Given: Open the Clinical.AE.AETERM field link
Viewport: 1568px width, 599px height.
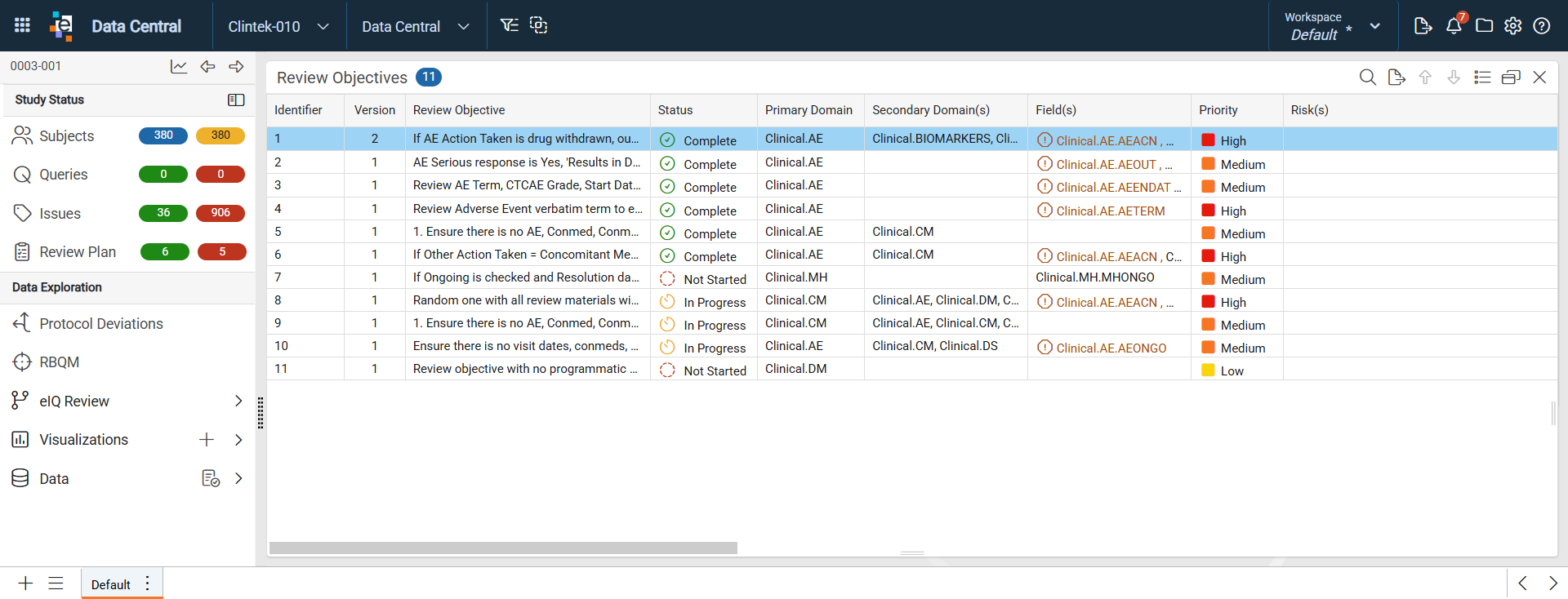Looking at the screenshot, I should [1111, 211].
